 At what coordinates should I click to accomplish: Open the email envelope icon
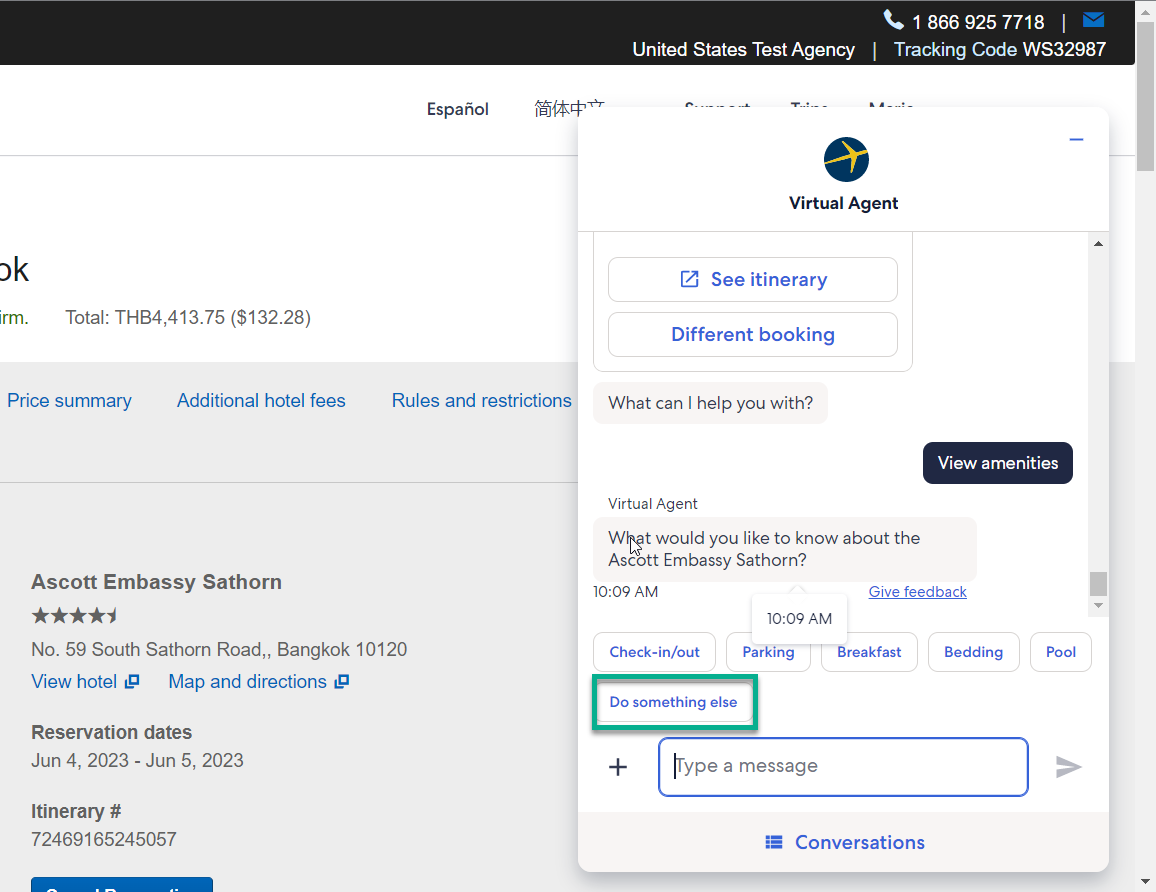[1093, 20]
